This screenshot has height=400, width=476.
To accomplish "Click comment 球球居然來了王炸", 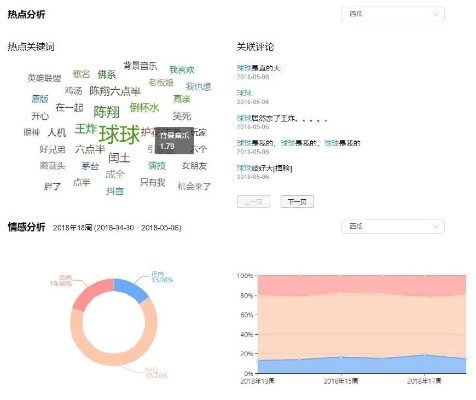I will coord(282,118).
